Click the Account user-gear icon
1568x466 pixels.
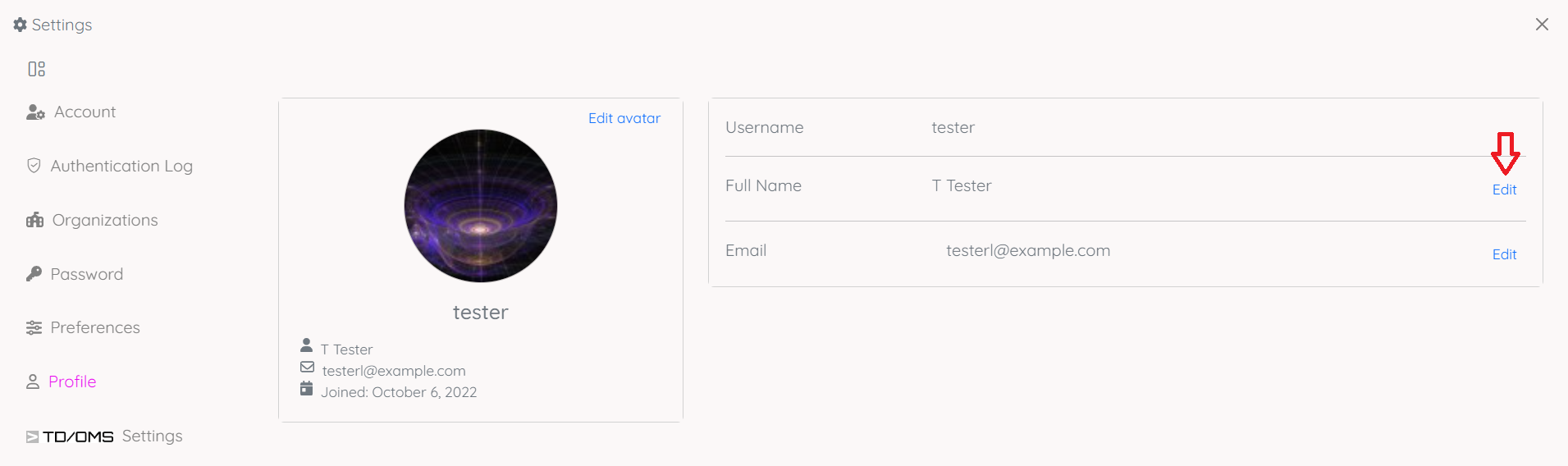coord(35,112)
